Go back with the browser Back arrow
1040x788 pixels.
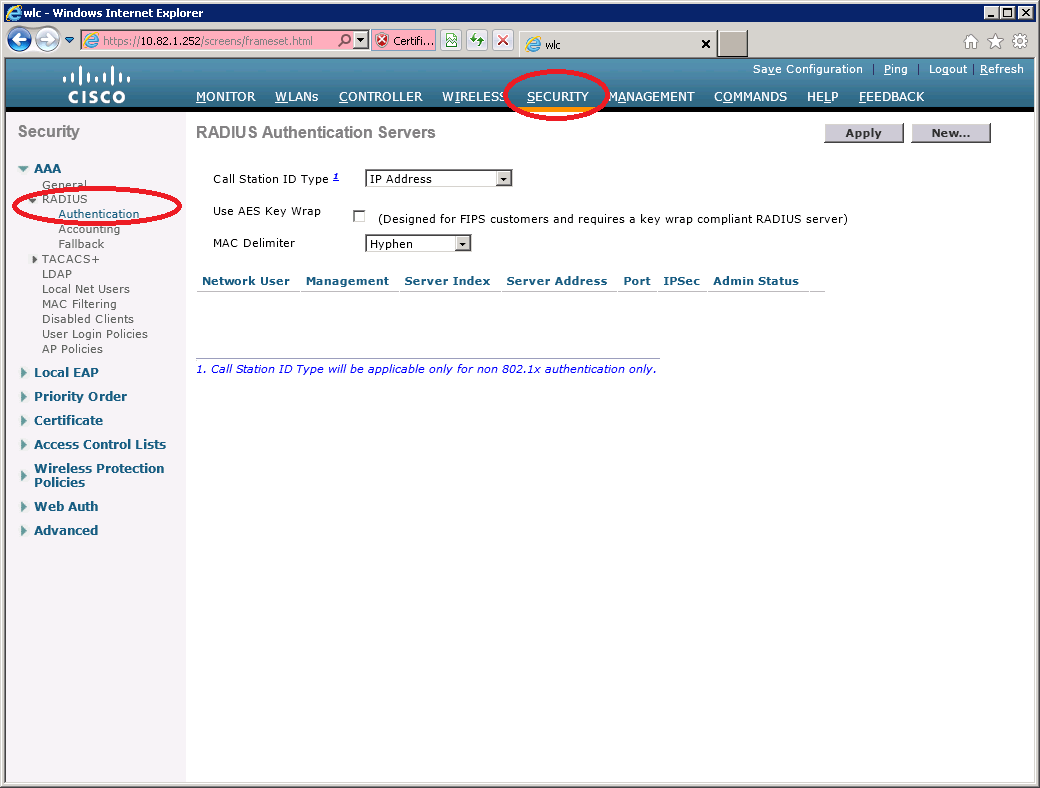coord(19,40)
